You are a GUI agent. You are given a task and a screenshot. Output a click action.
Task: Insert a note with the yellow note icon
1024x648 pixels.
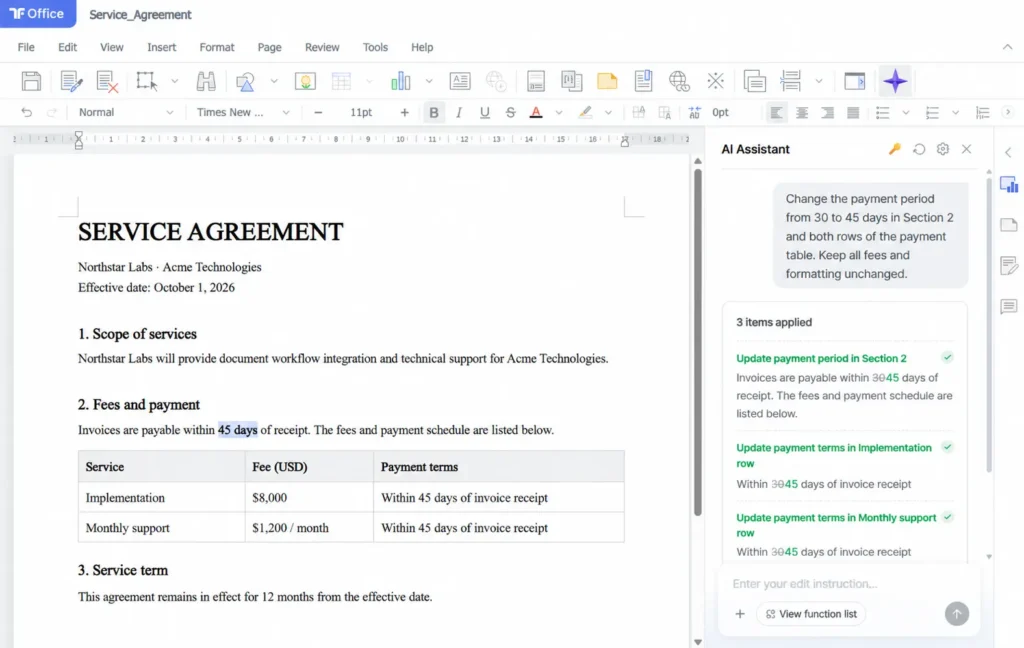607,82
